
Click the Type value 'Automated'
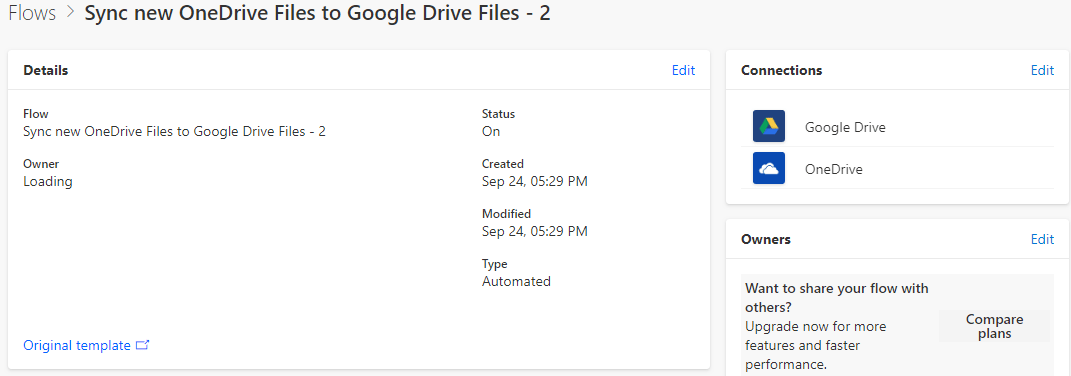click(516, 281)
